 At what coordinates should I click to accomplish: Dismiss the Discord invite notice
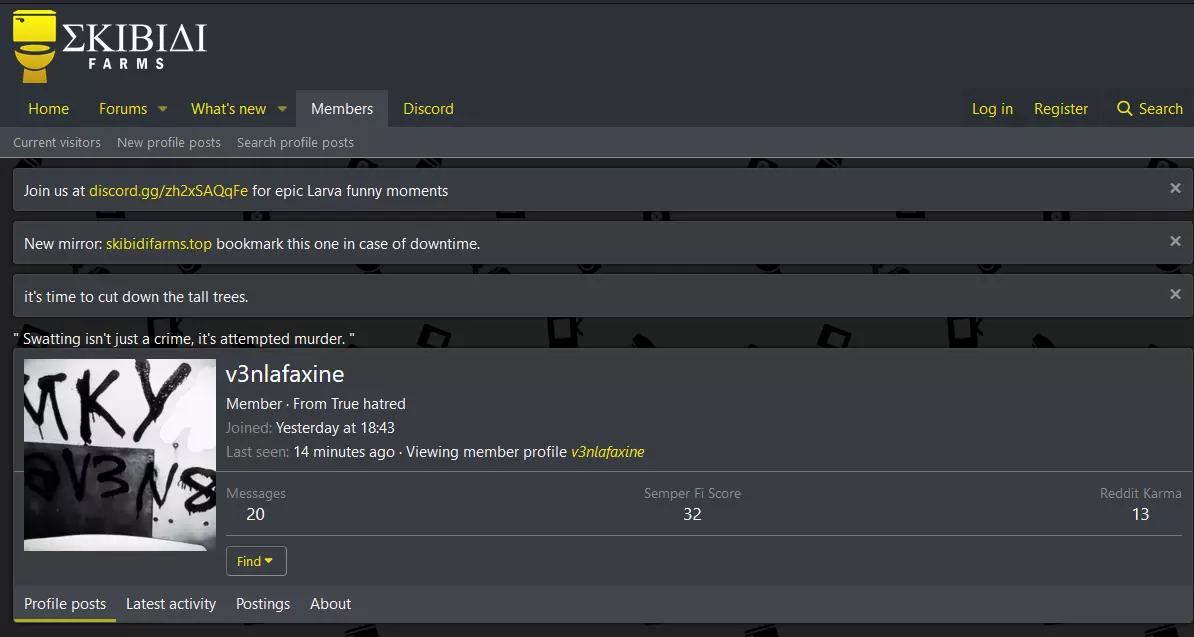(1175, 188)
